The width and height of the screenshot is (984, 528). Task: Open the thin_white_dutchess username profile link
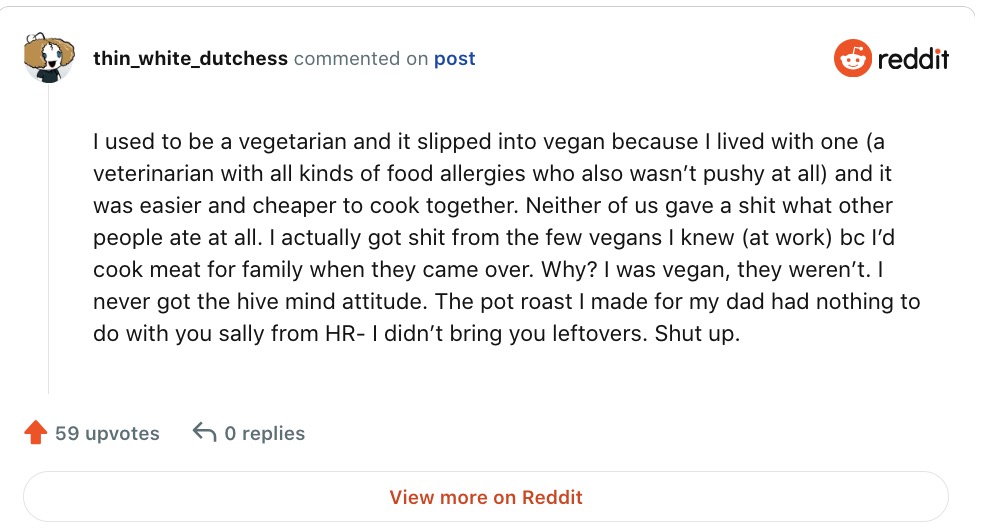point(190,59)
